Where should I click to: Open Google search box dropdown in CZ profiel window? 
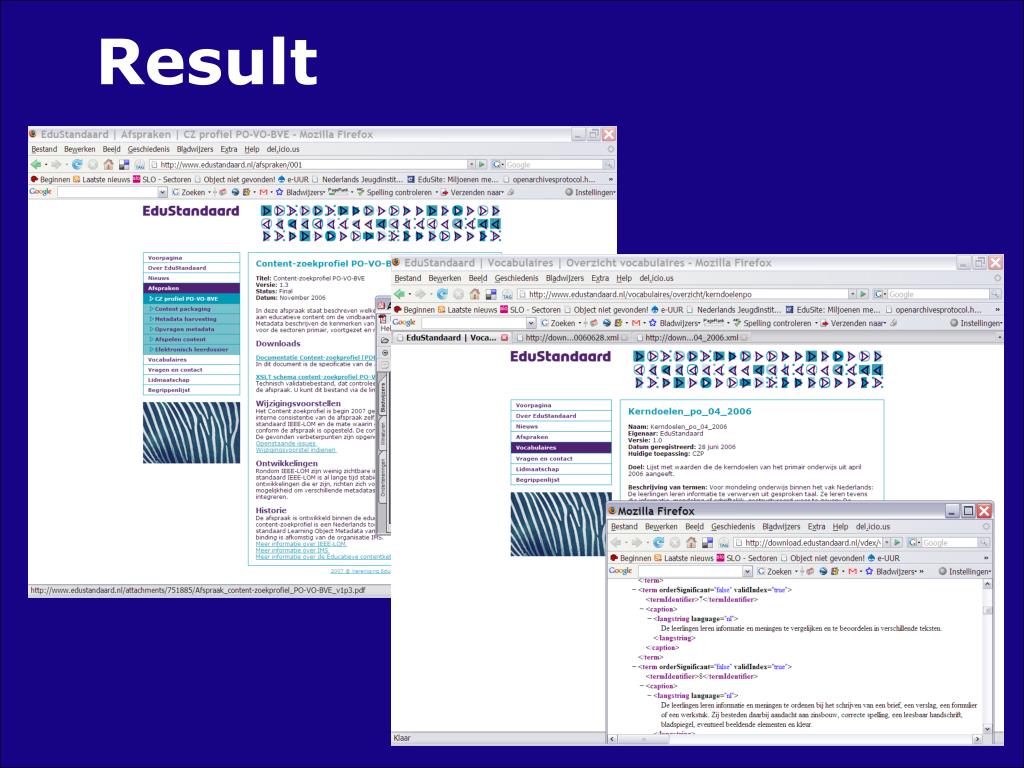tap(163, 192)
